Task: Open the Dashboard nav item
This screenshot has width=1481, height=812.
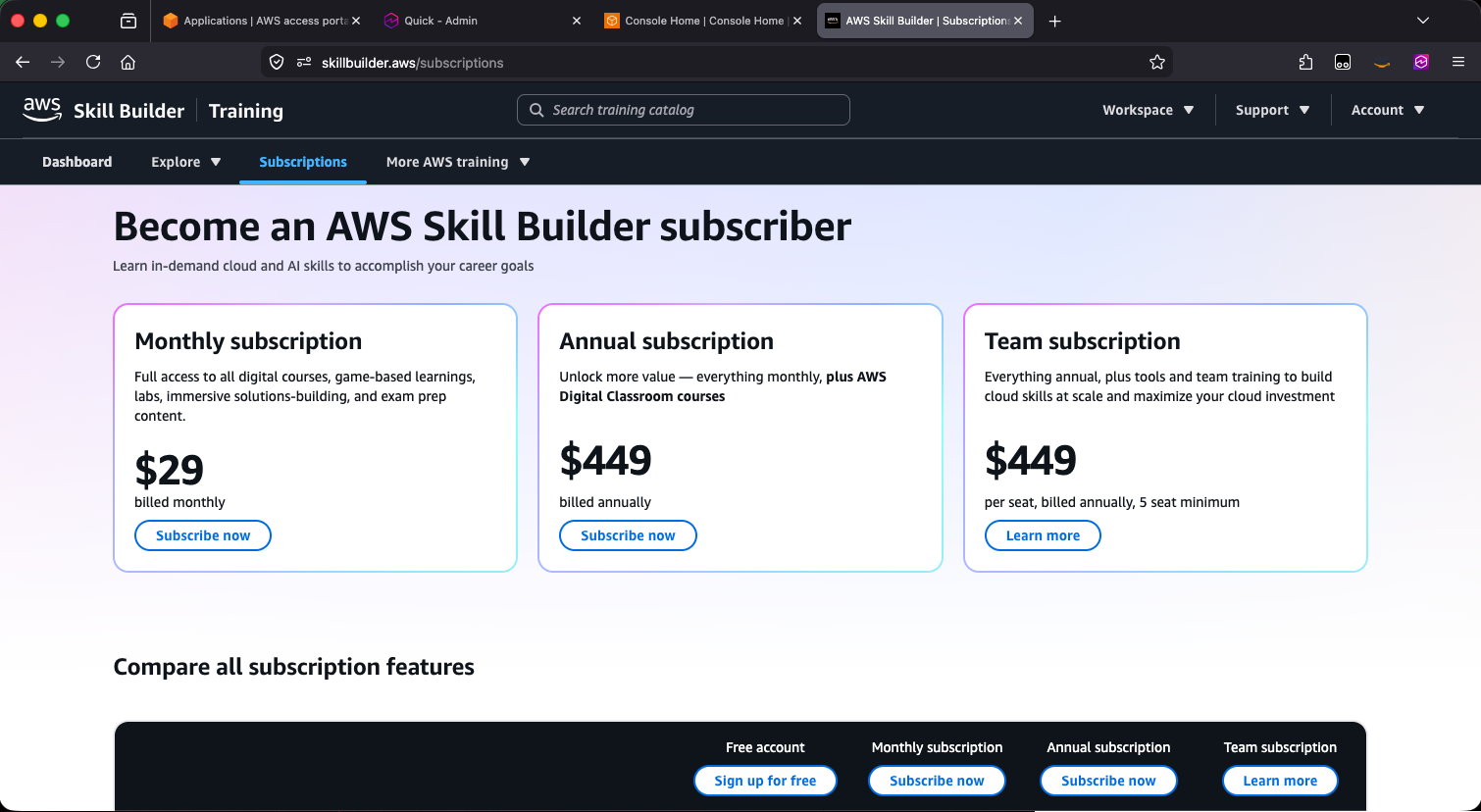Action: tap(77, 162)
